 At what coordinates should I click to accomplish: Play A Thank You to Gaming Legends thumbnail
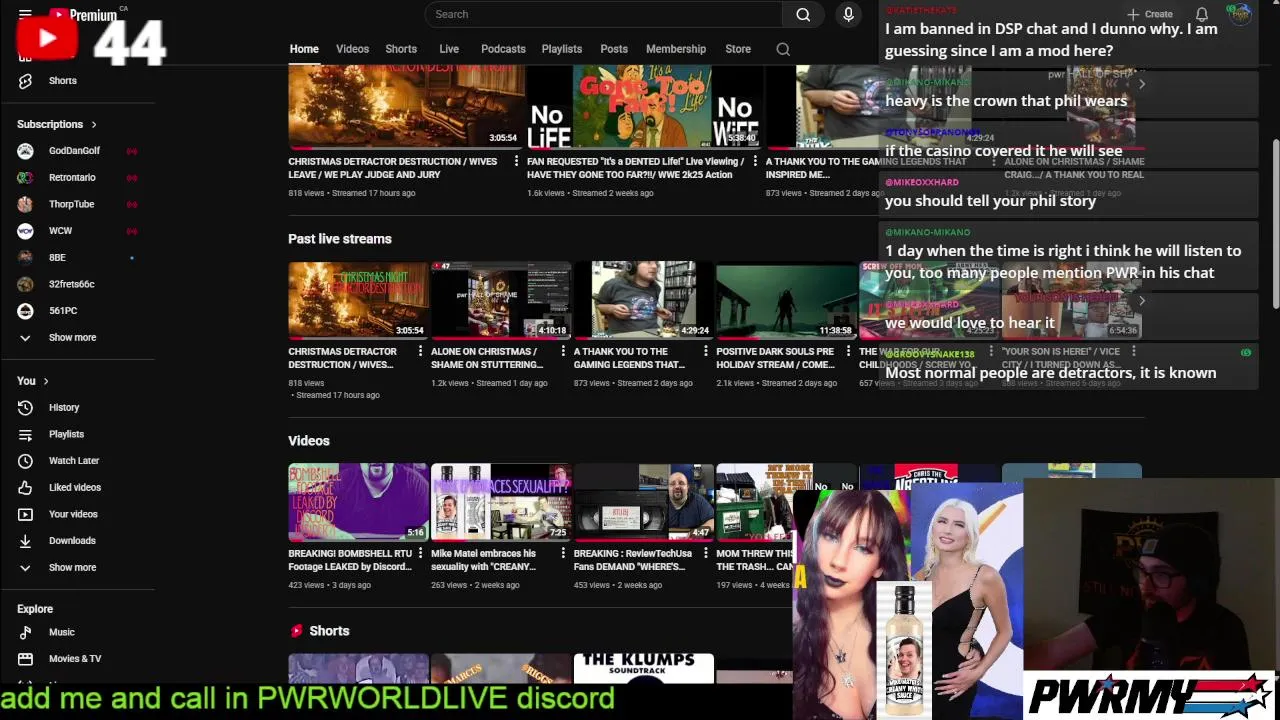643,300
